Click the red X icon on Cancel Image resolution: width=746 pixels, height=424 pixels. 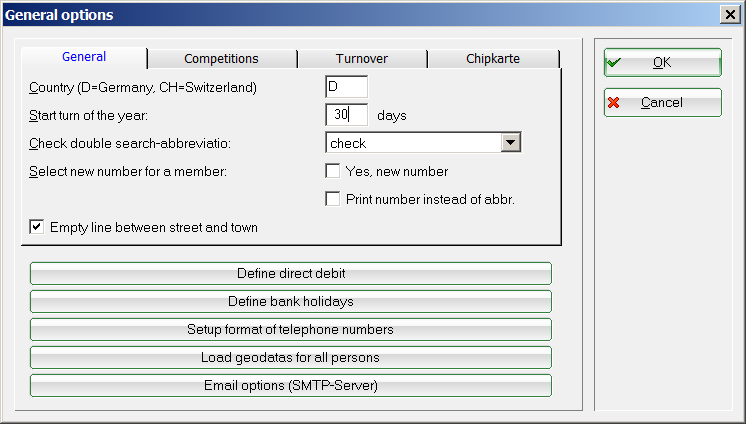614,102
